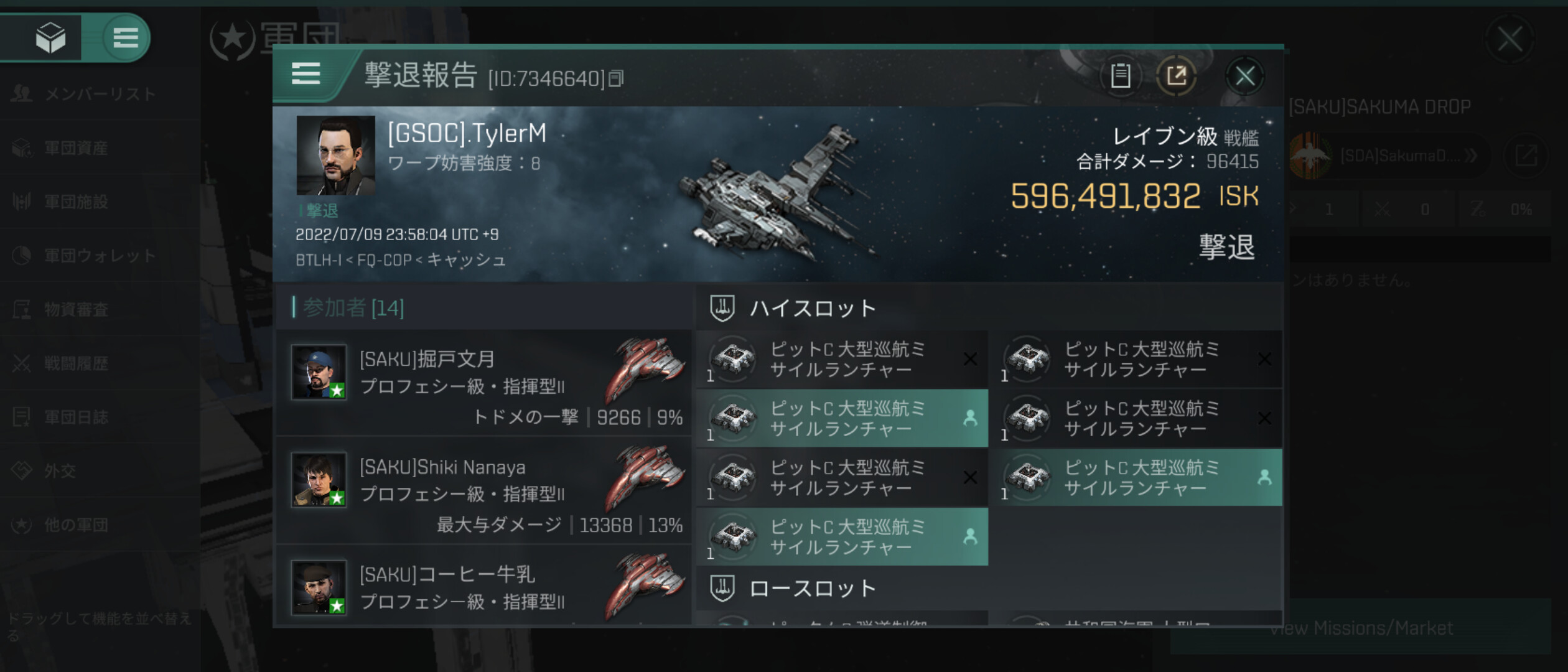Share the kill report externally
Image resolution: width=1568 pixels, height=672 pixels.
pos(1175,76)
